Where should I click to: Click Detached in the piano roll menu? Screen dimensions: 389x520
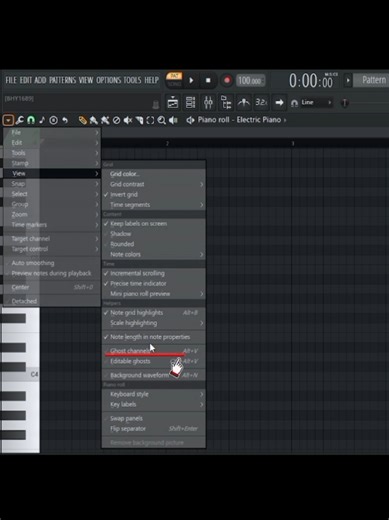click(52, 301)
